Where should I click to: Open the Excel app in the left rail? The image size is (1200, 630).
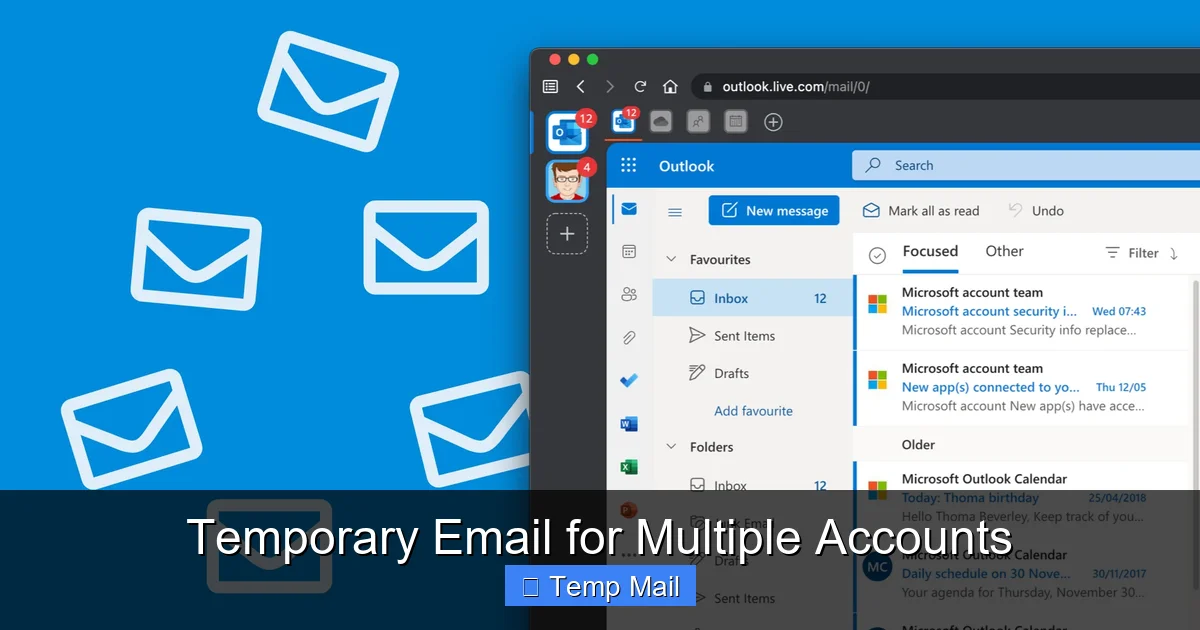[629, 467]
